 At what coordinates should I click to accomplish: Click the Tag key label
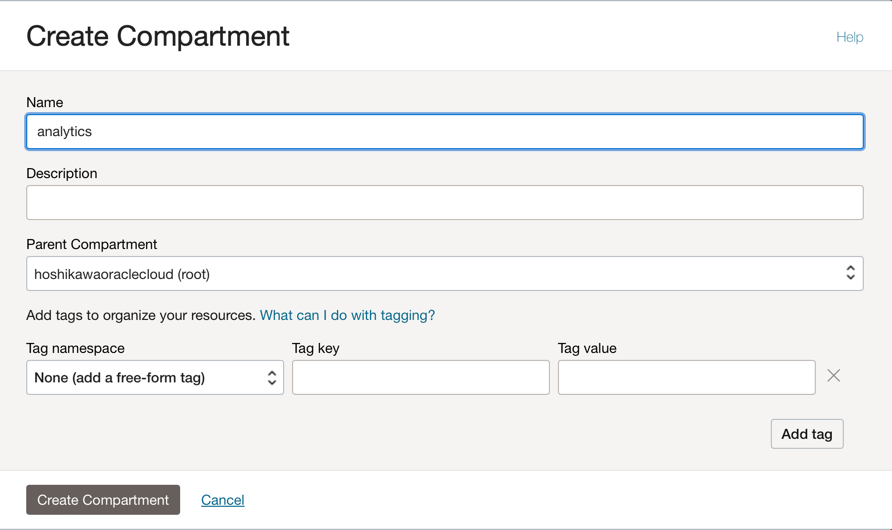click(316, 348)
